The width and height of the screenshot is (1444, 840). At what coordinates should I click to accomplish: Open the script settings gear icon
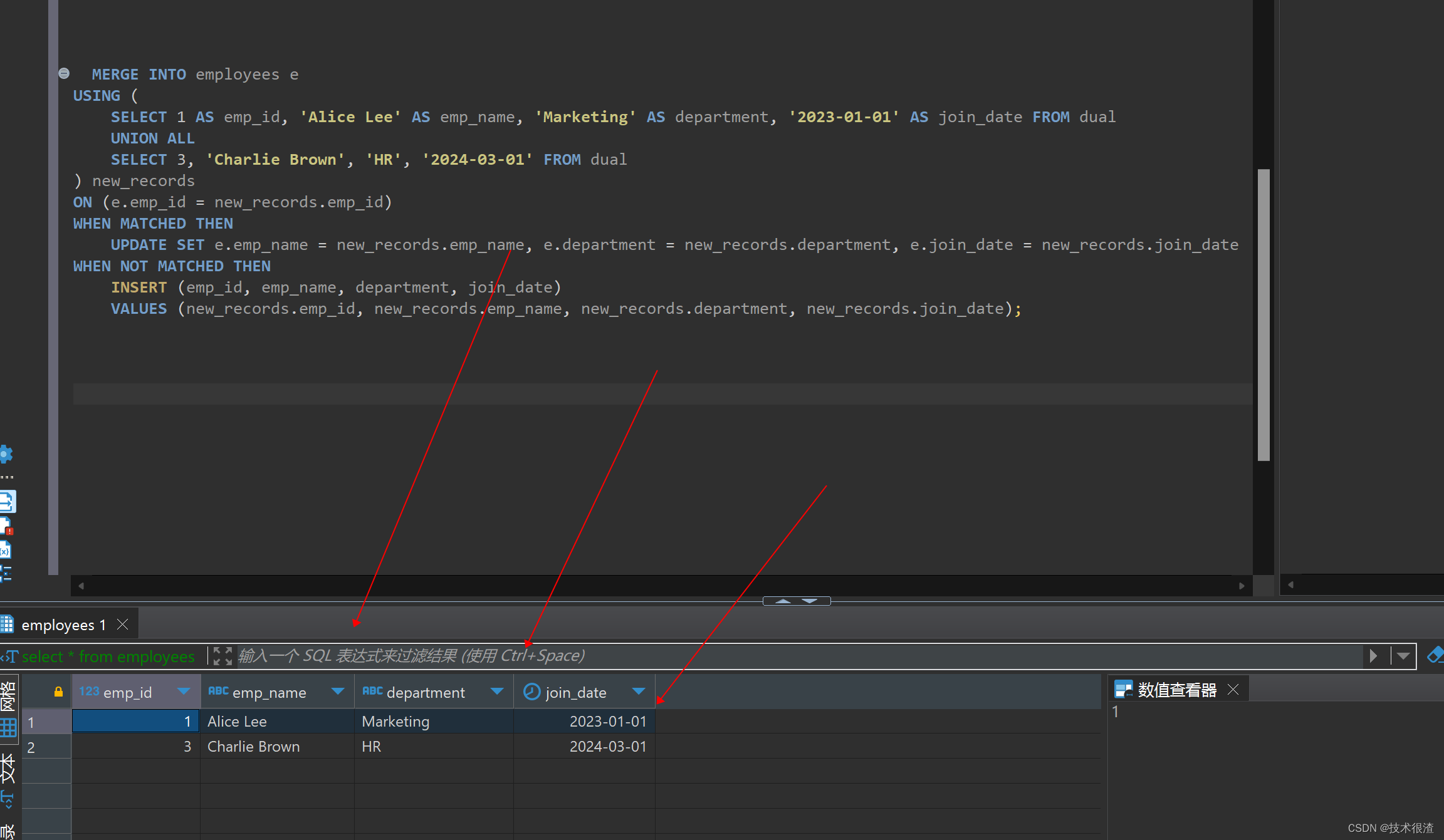[x=6, y=454]
